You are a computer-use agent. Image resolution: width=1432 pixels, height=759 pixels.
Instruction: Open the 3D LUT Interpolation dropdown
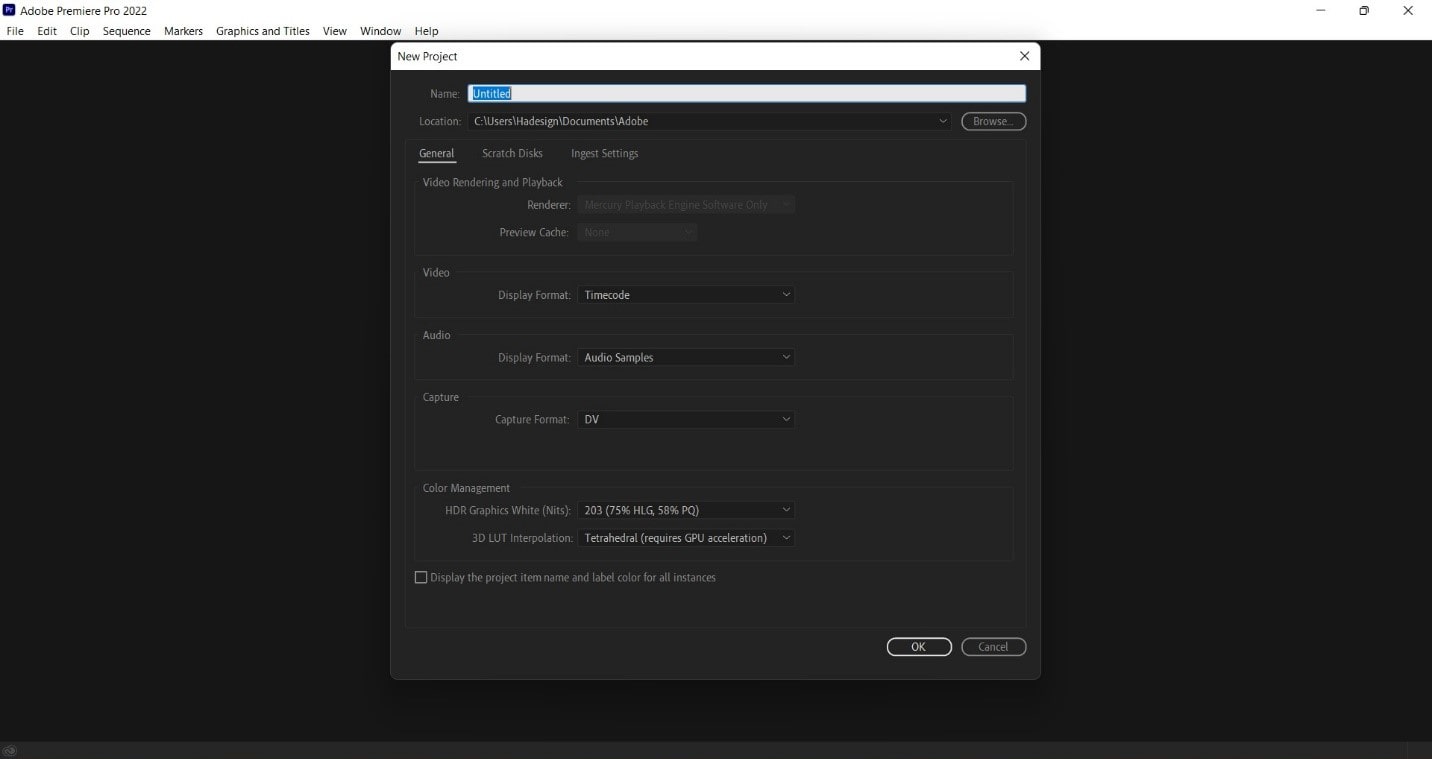[686, 538]
